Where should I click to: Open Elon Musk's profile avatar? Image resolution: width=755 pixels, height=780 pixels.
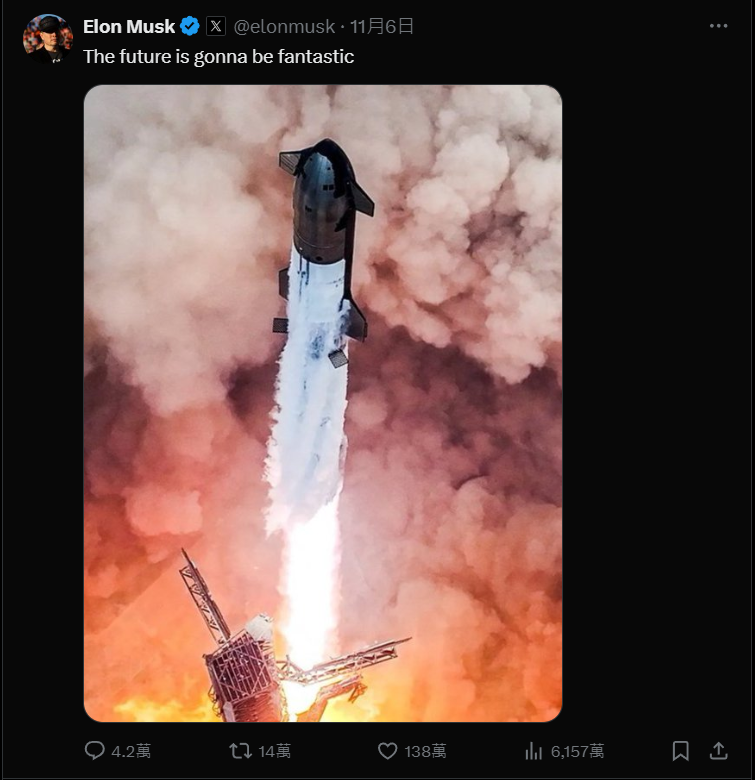click(48, 39)
